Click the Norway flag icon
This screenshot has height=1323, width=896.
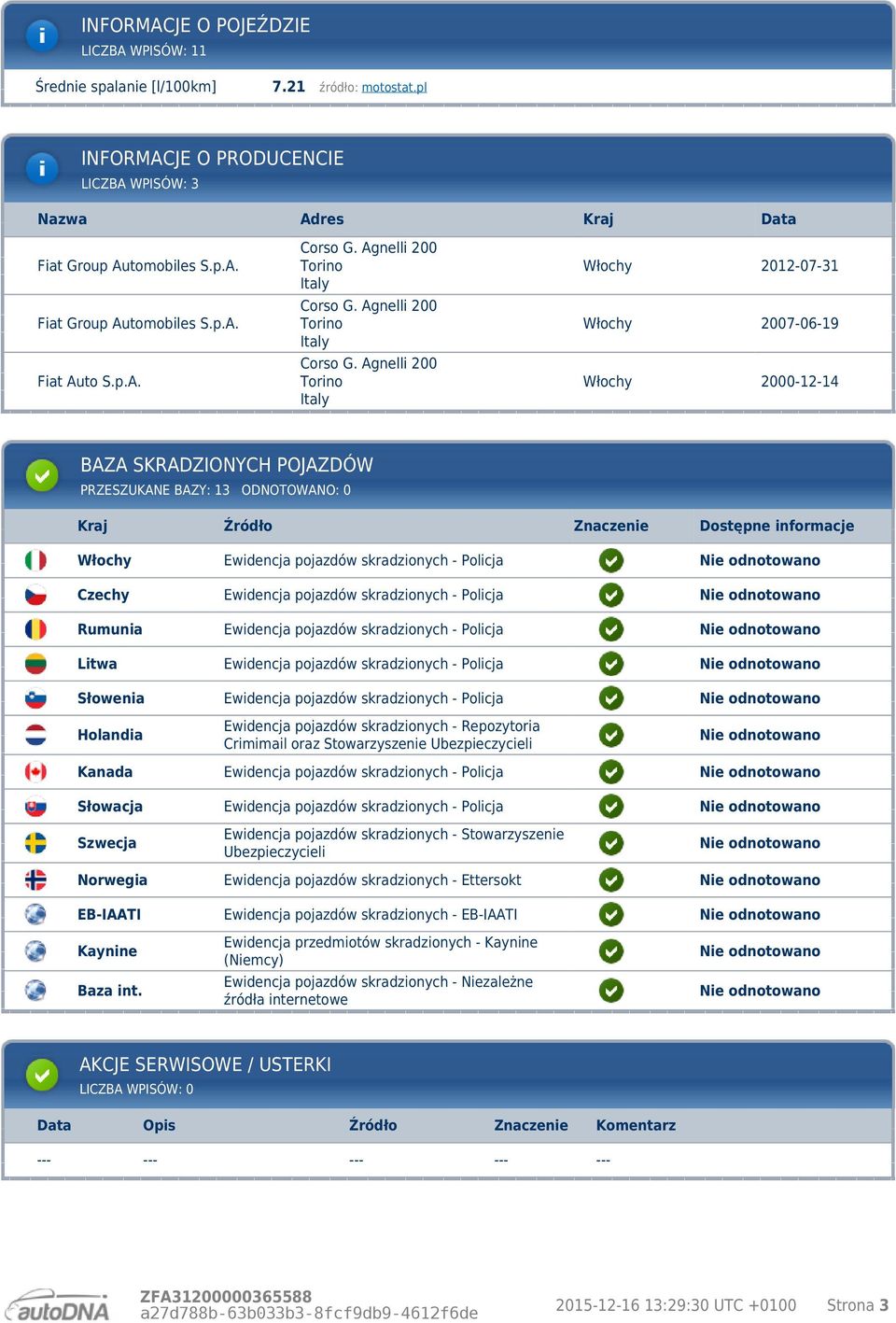(x=35, y=880)
